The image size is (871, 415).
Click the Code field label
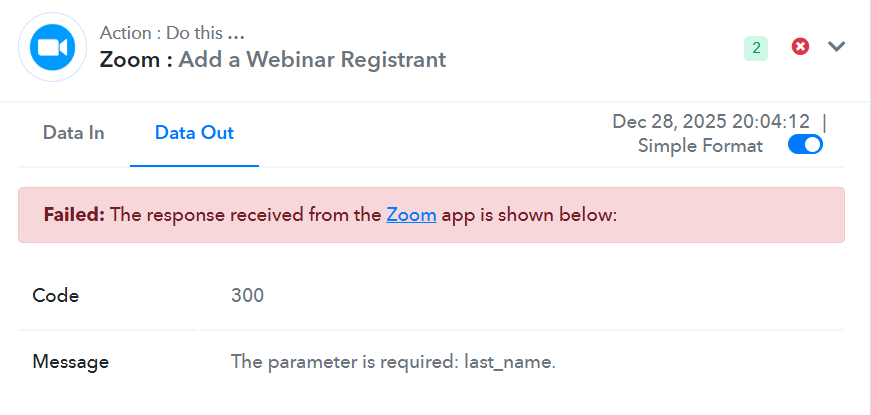[56, 295]
